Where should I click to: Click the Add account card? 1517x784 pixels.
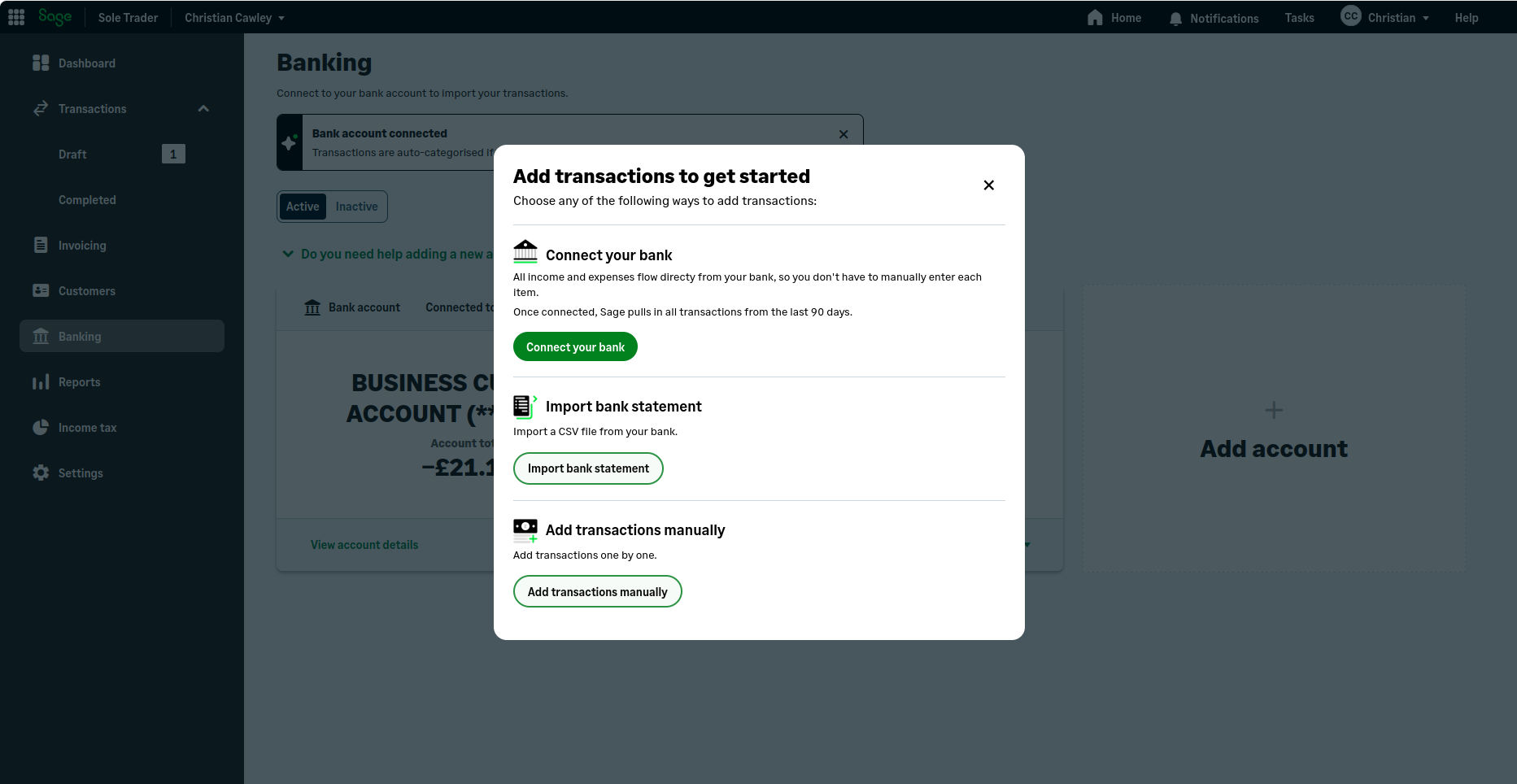tap(1273, 426)
